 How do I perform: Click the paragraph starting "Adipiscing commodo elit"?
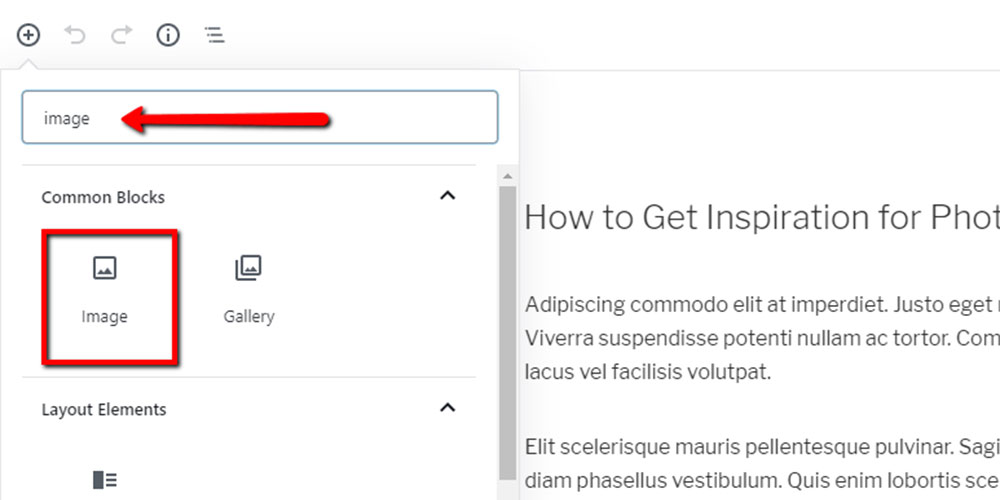point(762,338)
